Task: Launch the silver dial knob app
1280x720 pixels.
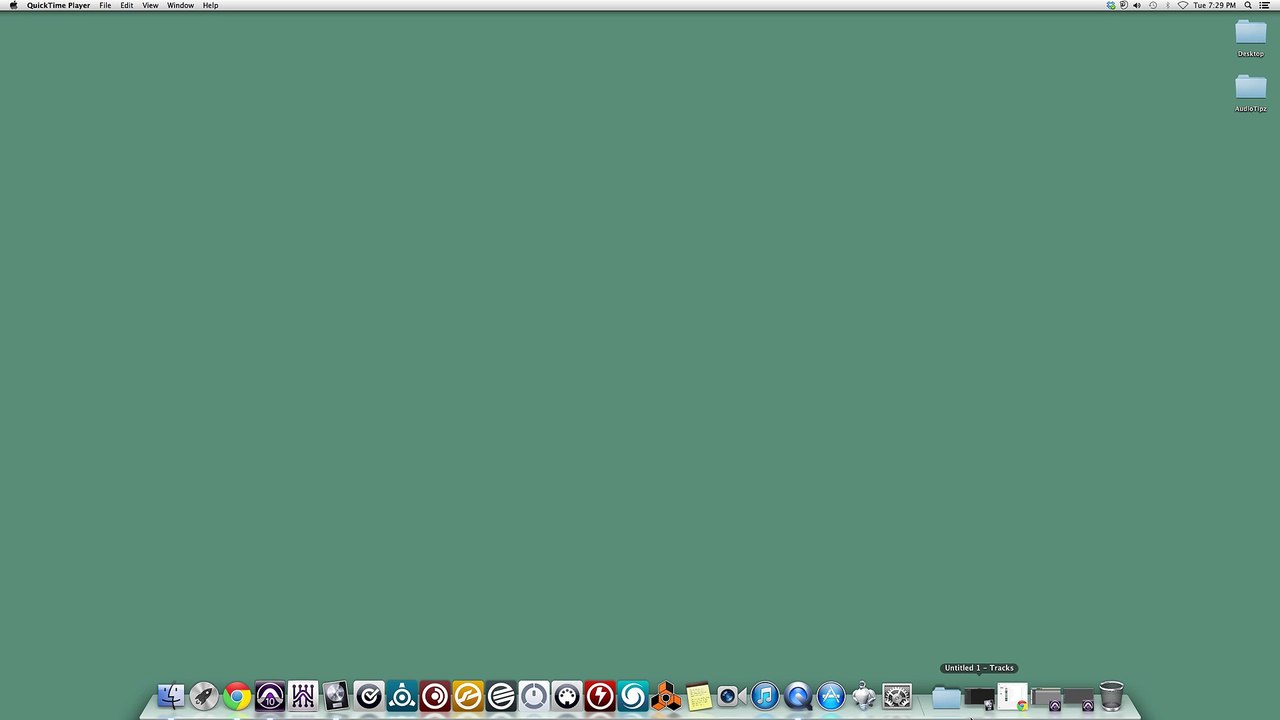Action: 534,695
